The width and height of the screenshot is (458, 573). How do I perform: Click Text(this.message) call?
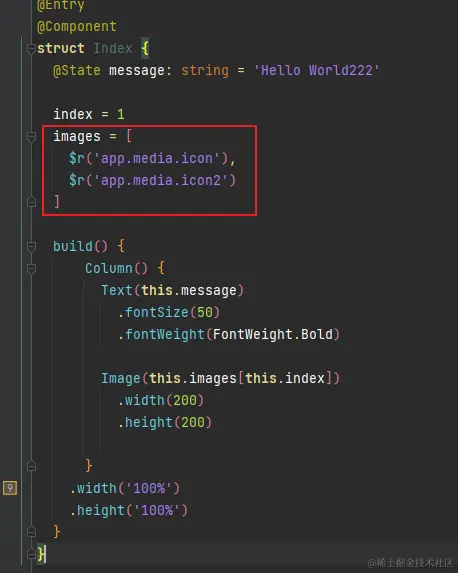[173, 291]
